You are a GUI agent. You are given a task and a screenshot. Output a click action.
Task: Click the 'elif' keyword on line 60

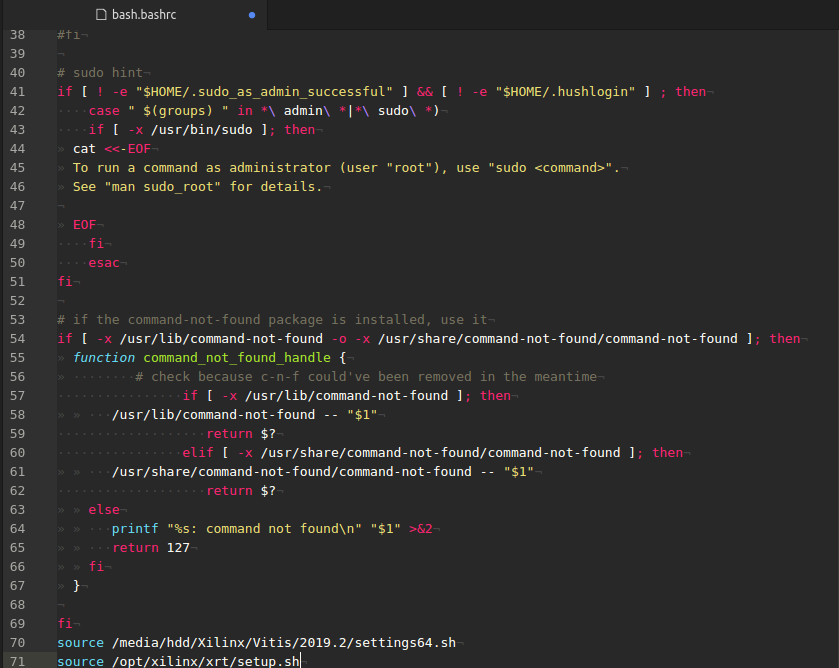point(197,453)
